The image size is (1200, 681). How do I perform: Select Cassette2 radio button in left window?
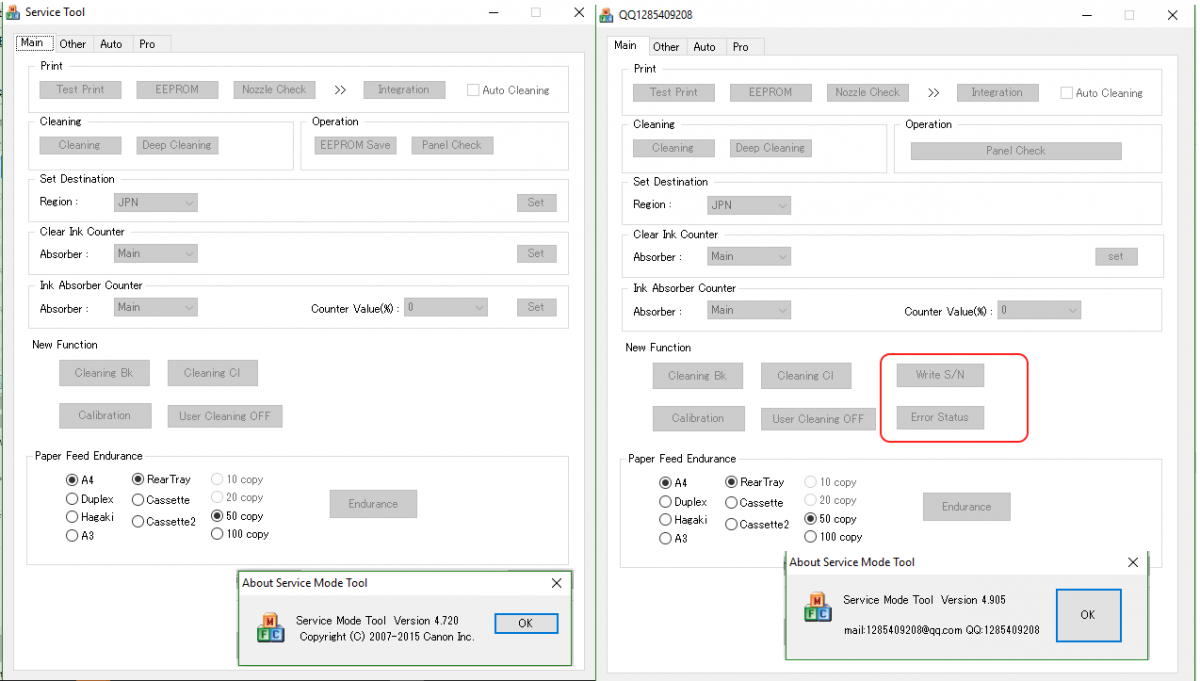[x=138, y=521]
